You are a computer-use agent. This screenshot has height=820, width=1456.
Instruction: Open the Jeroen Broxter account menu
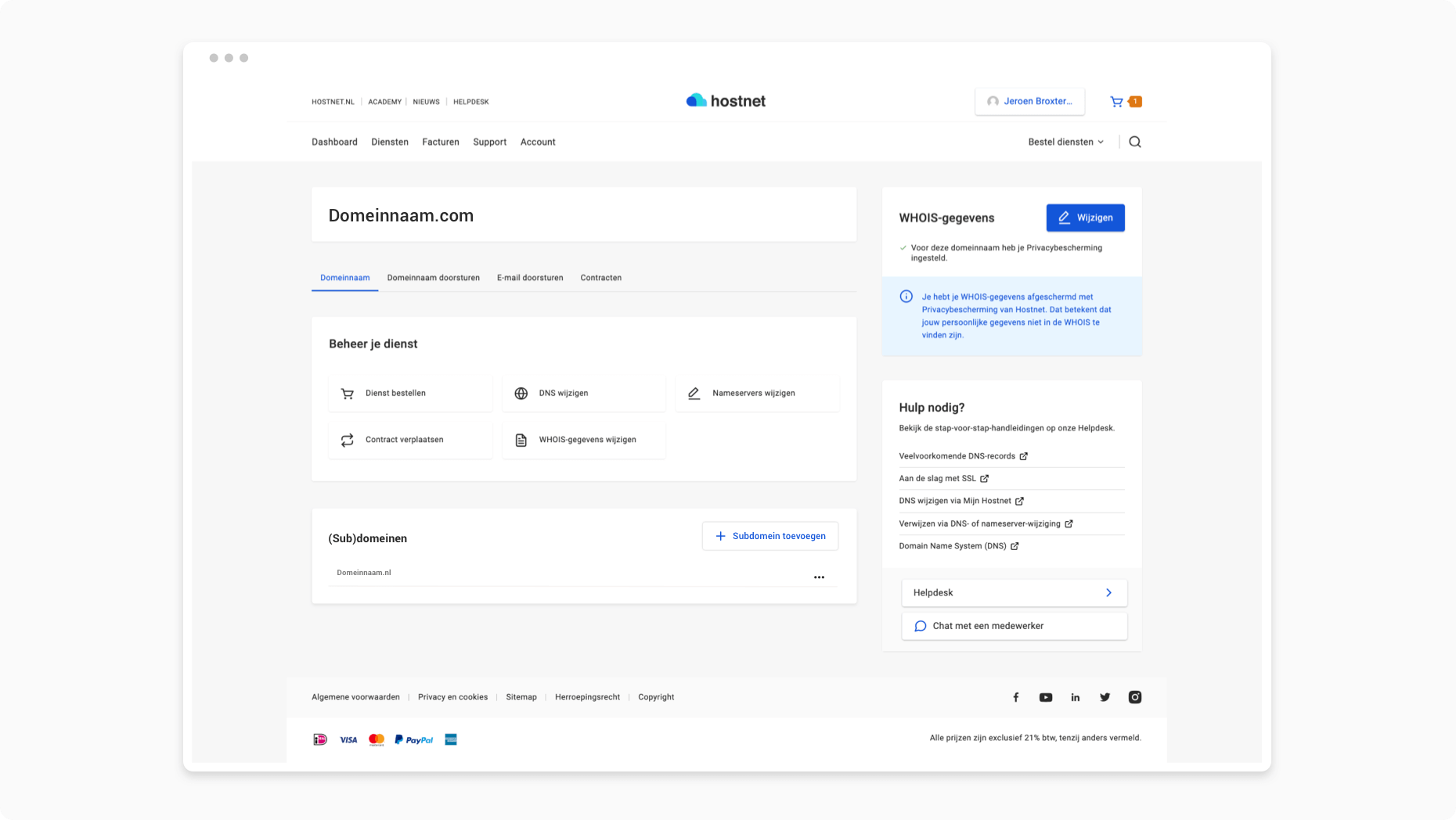1029,102
